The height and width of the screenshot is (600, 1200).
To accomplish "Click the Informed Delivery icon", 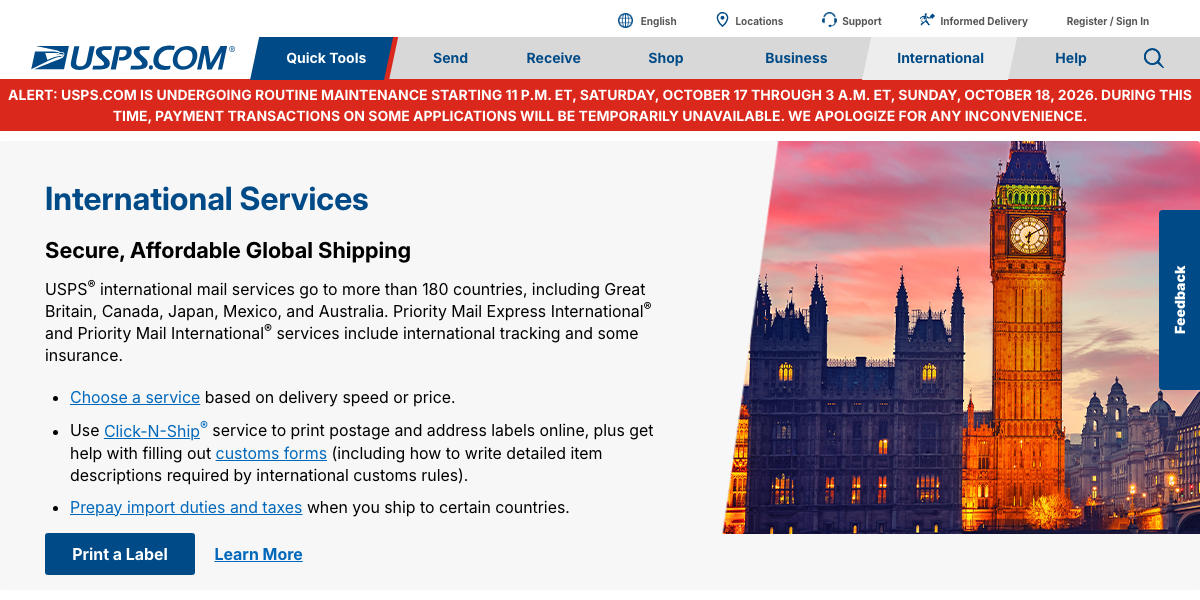I will click(927, 20).
